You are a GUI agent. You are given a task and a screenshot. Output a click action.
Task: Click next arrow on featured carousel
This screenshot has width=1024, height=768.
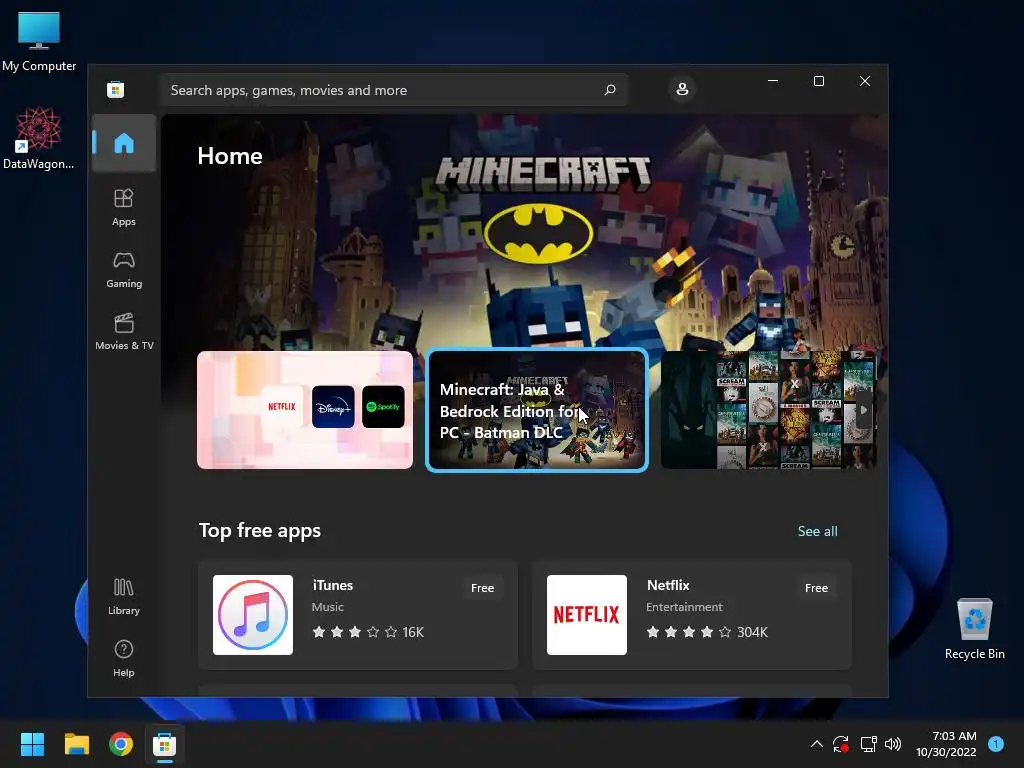click(x=864, y=410)
